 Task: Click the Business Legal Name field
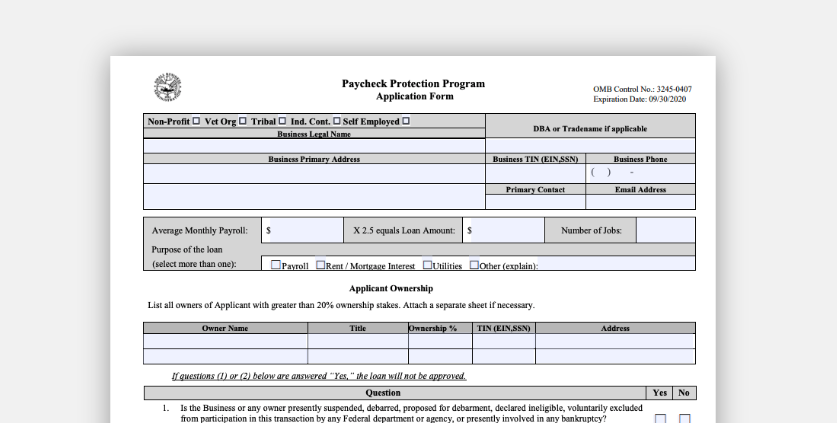click(x=314, y=146)
